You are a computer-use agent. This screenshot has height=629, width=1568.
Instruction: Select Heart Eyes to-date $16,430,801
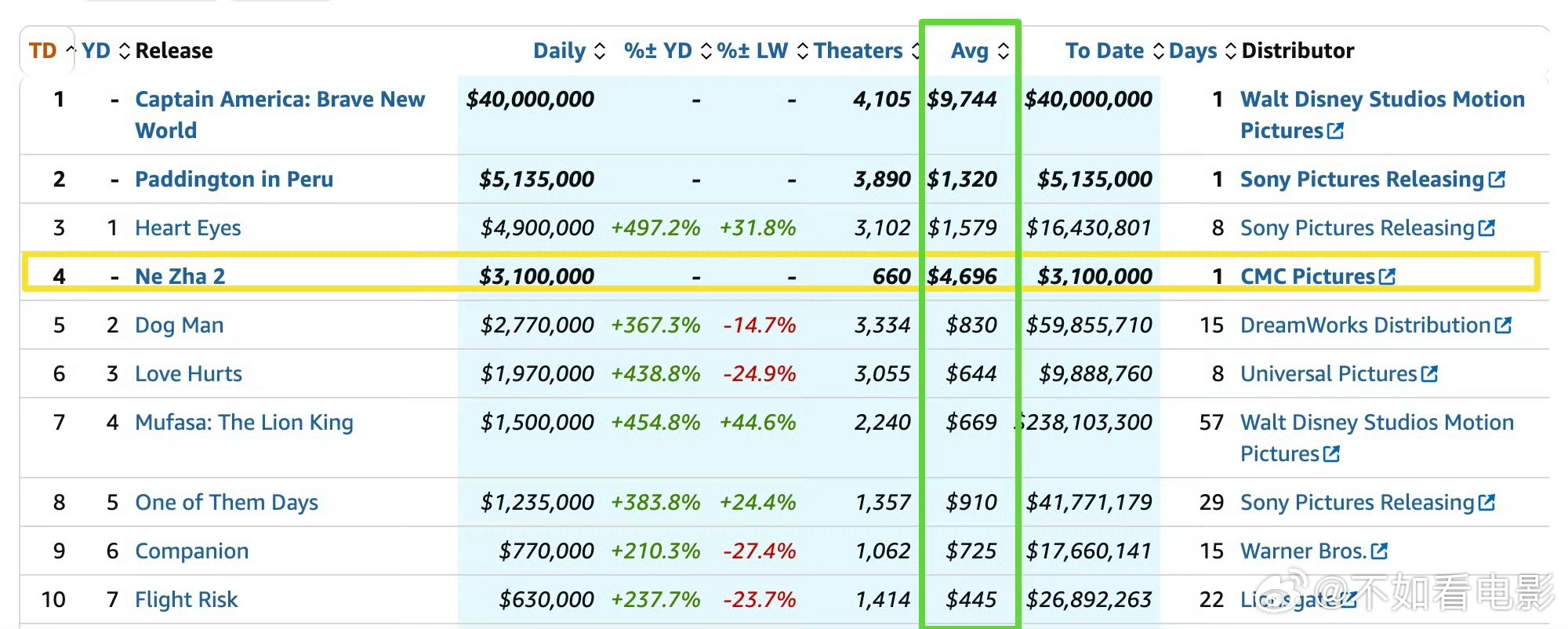point(1089,228)
